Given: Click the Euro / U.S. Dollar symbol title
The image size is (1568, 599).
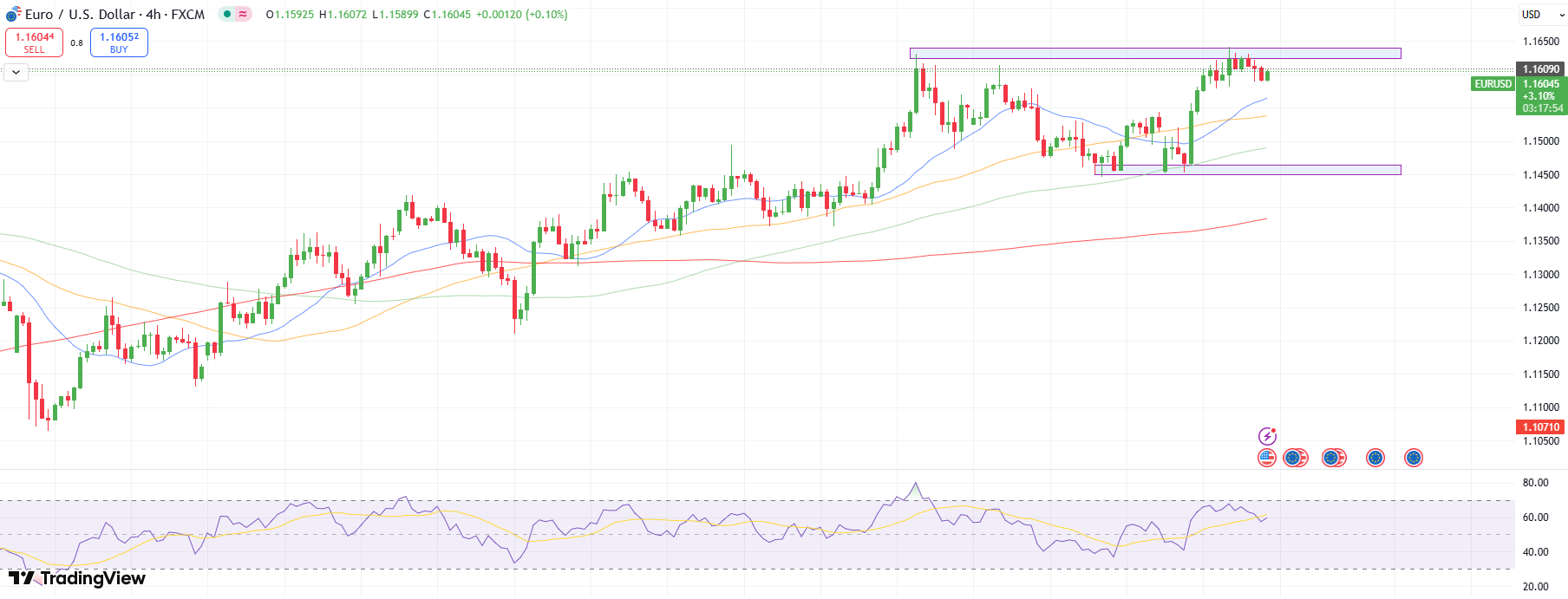Looking at the screenshot, I should coord(114,14).
